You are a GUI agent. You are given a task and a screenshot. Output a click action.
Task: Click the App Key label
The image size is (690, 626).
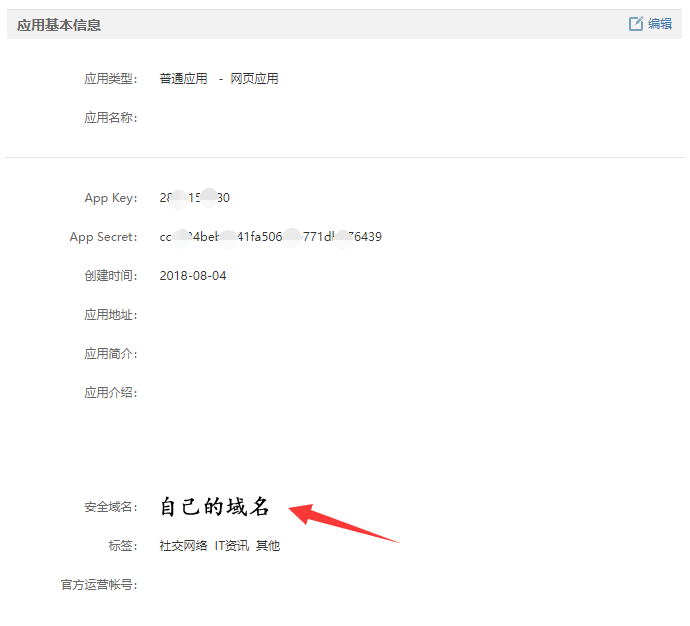coord(110,198)
